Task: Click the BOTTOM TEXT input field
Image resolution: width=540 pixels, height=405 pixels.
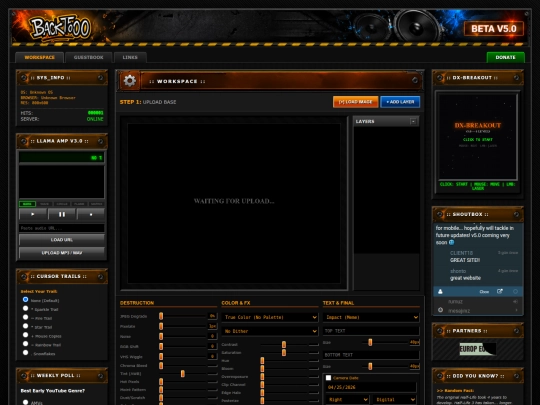Action: [371, 355]
